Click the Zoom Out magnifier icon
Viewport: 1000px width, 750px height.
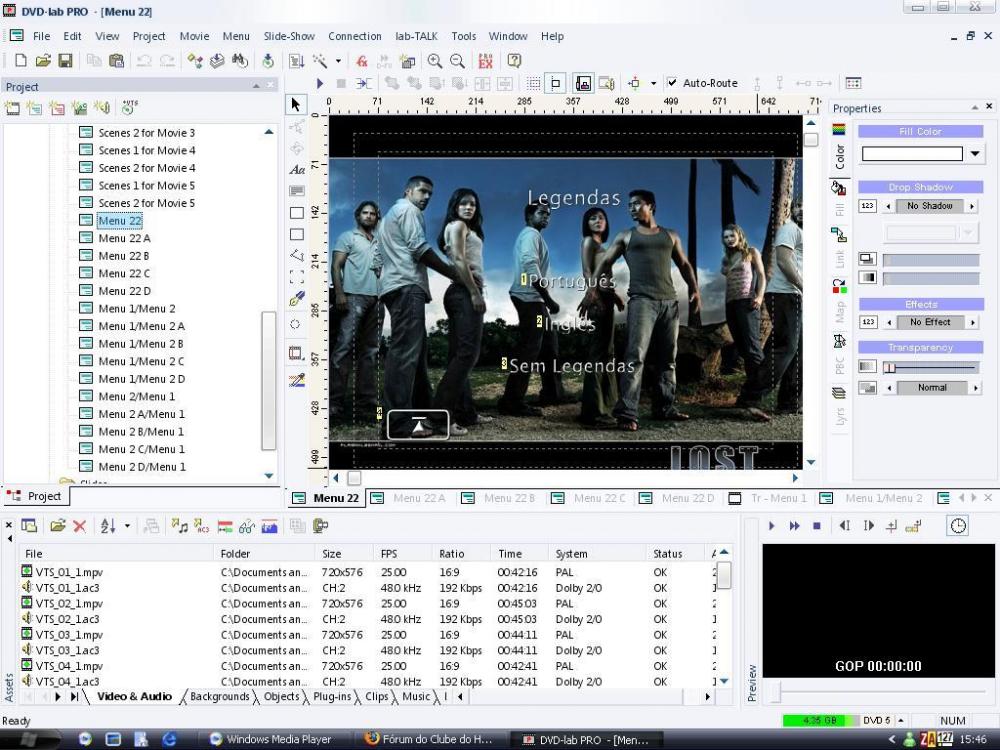(457, 61)
